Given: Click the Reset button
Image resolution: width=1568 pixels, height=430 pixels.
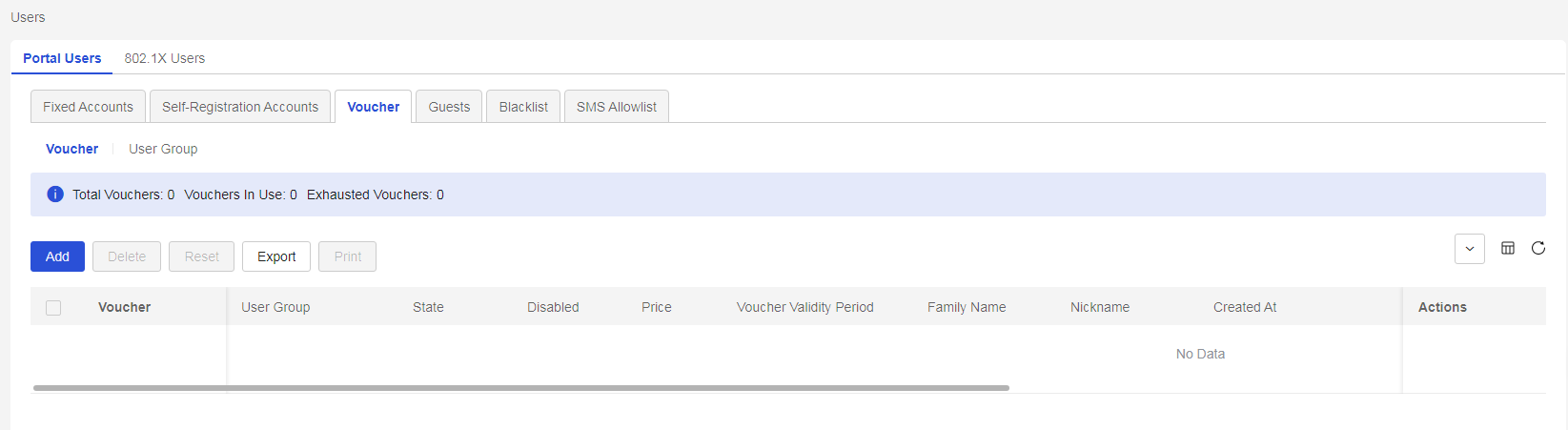Looking at the screenshot, I should 202,256.
